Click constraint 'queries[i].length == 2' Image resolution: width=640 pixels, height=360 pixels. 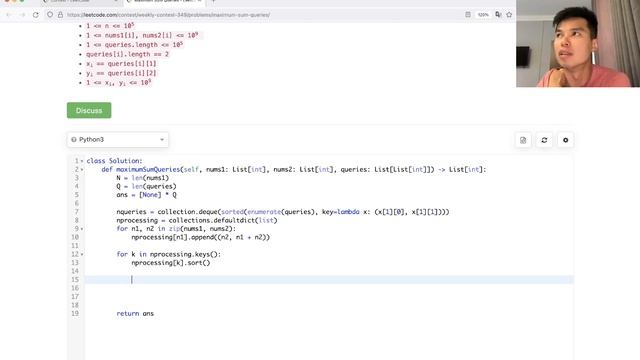tap(127, 54)
